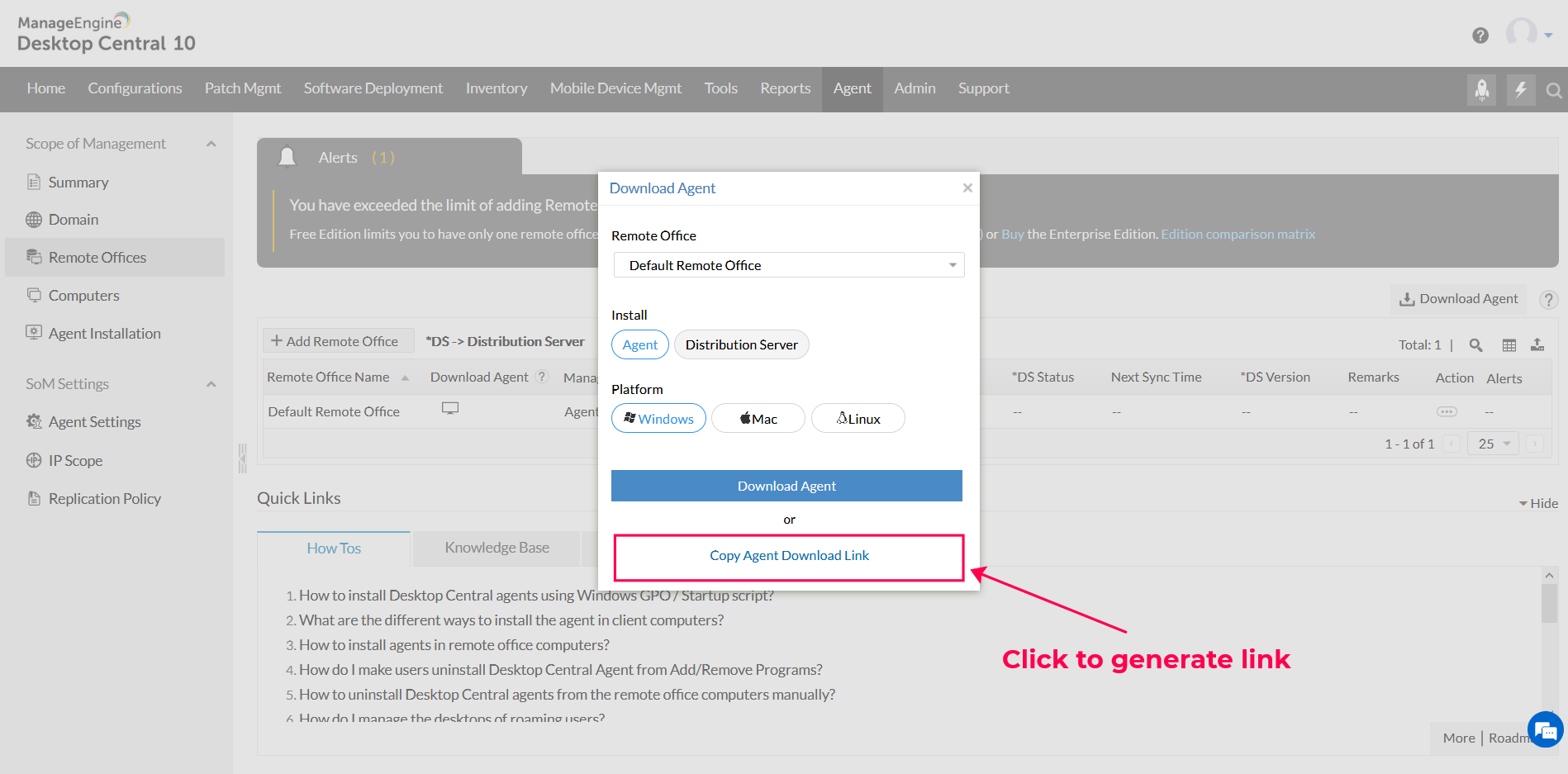Open how-to on ways to install agent

tap(511, 620)
